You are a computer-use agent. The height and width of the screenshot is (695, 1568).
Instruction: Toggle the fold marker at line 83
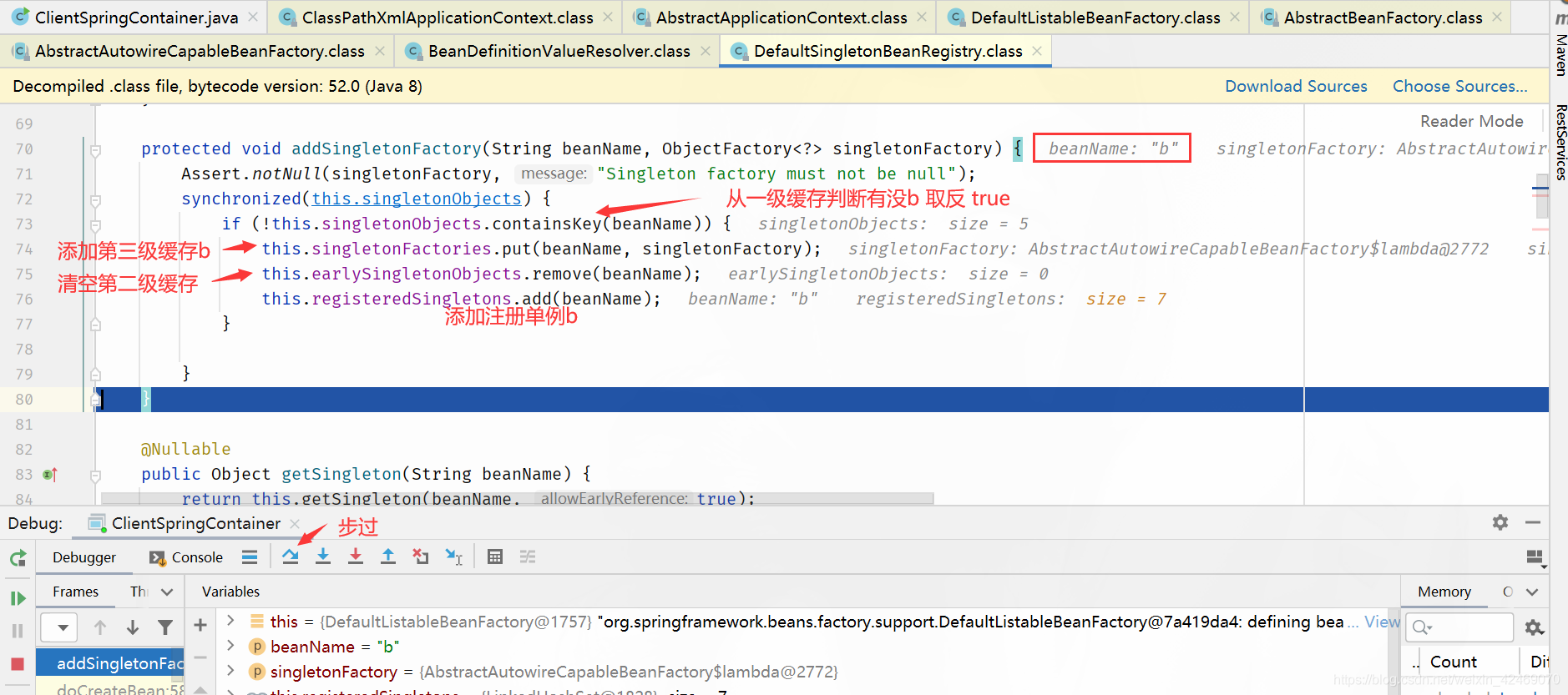click(95, 476)
